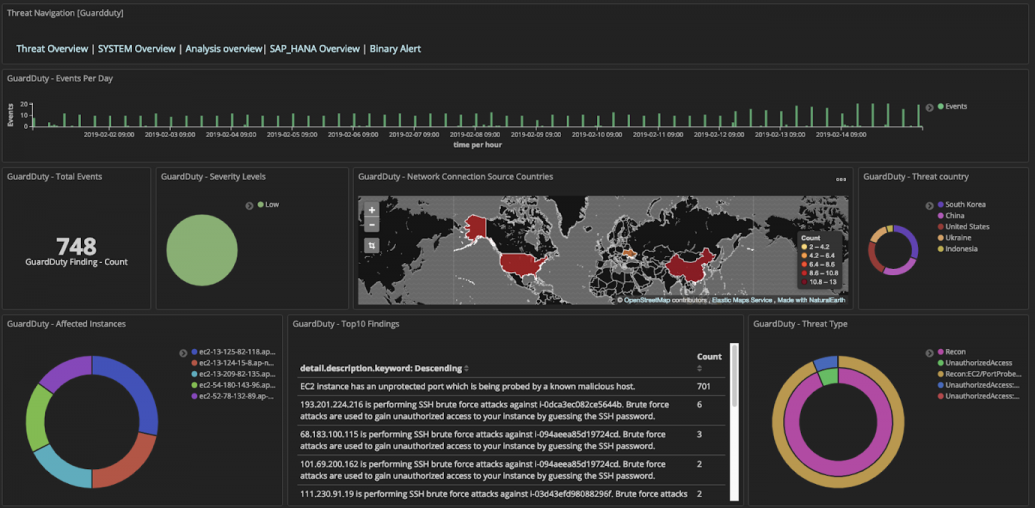
Task: Click the 6.4 – 8.6 map legend entry
Action: point(816,263)
